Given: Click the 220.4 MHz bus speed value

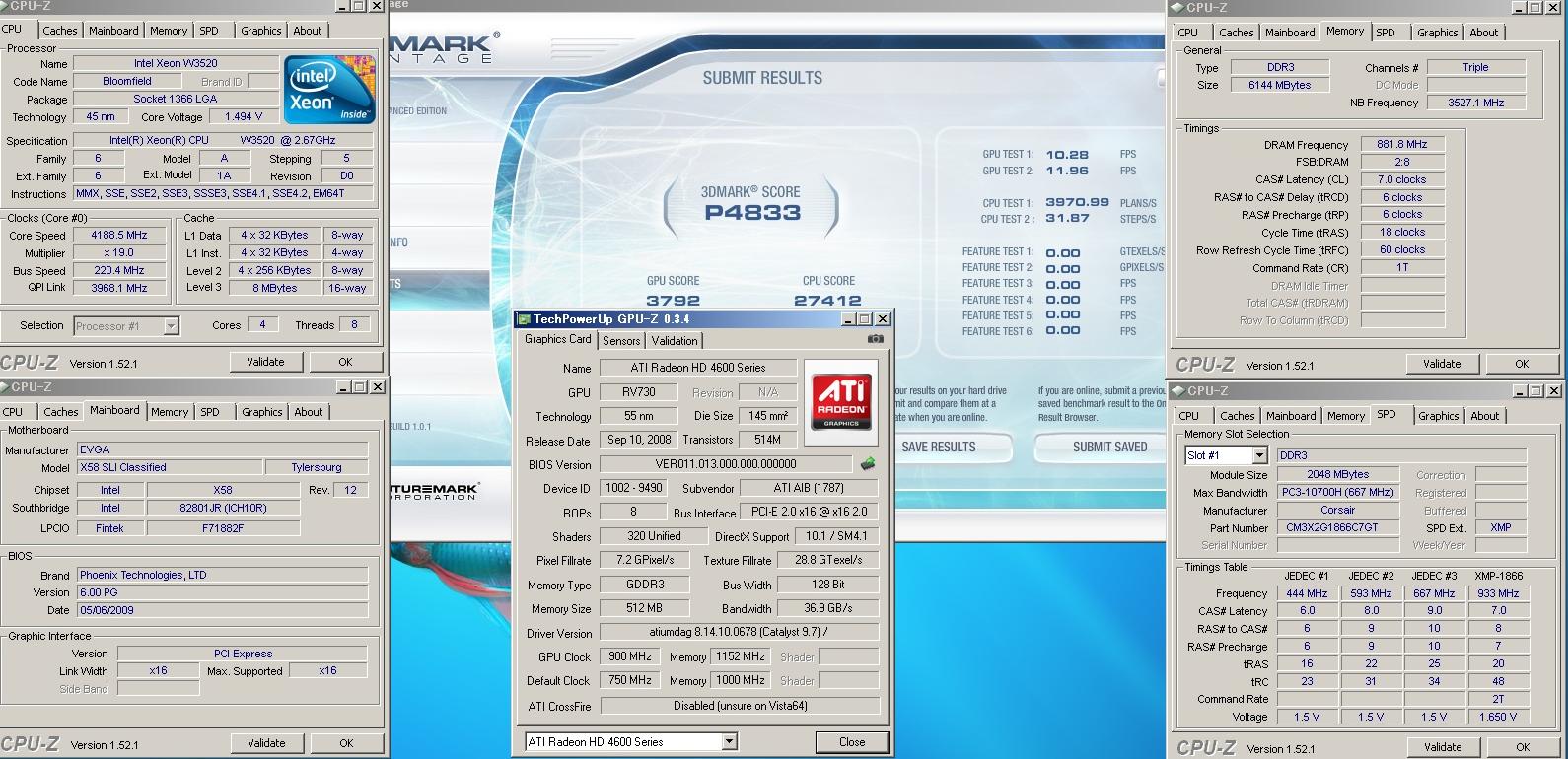Looking at the screenshot, I should point(119,270).
